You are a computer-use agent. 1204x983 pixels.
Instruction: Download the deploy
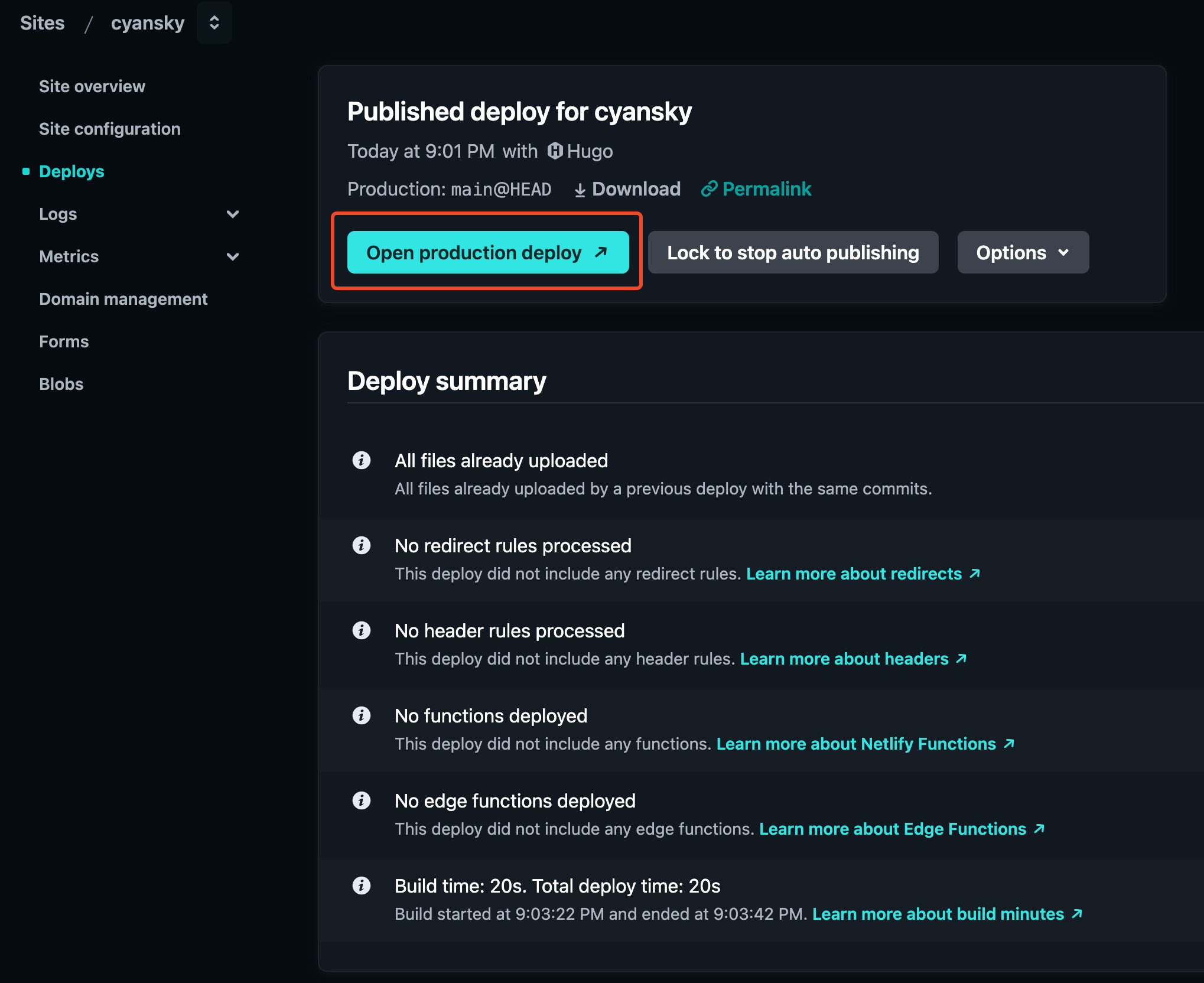coord(627,189)
